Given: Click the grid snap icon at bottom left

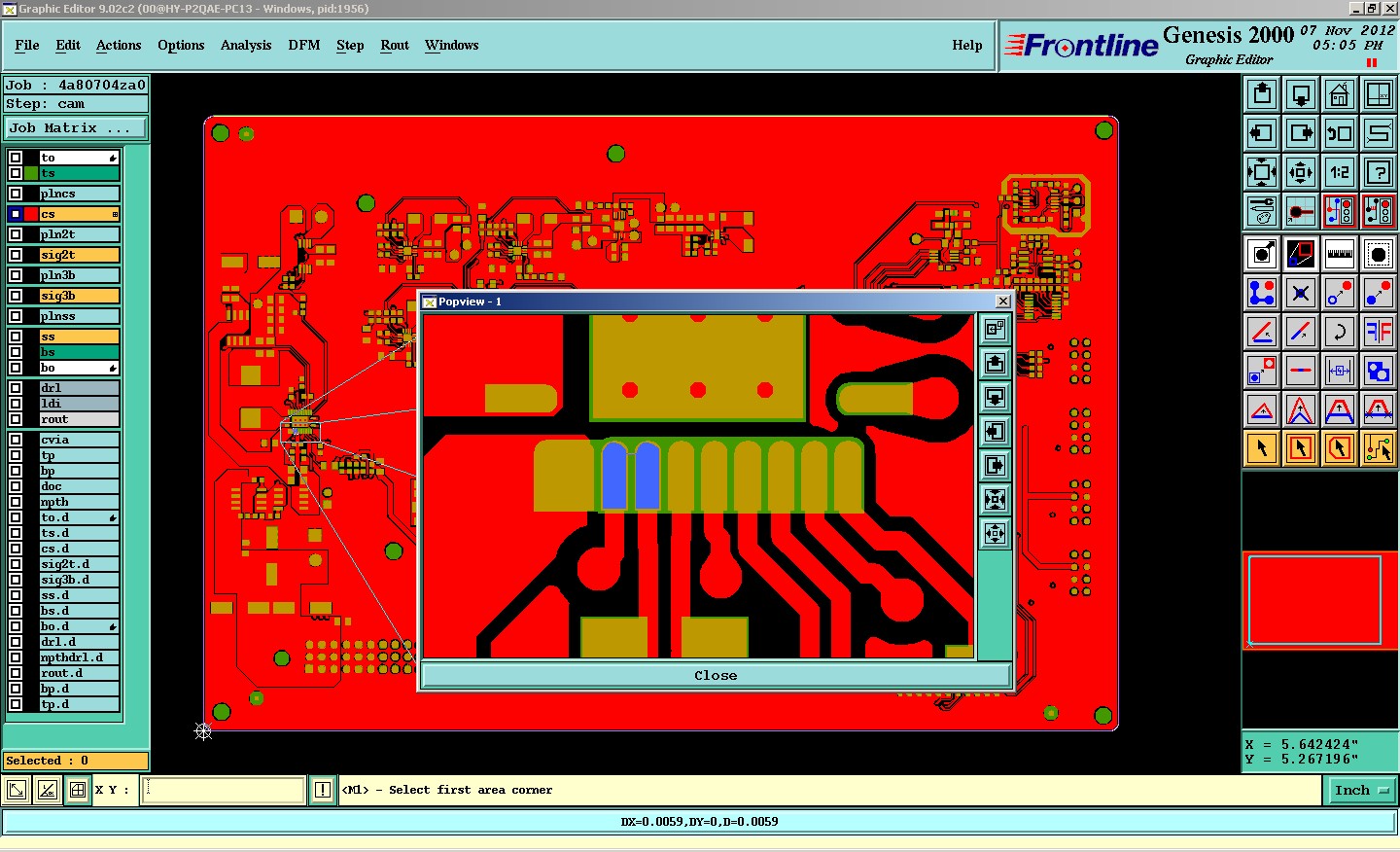Looking at the screenshot, I should (x=78, y=790).
